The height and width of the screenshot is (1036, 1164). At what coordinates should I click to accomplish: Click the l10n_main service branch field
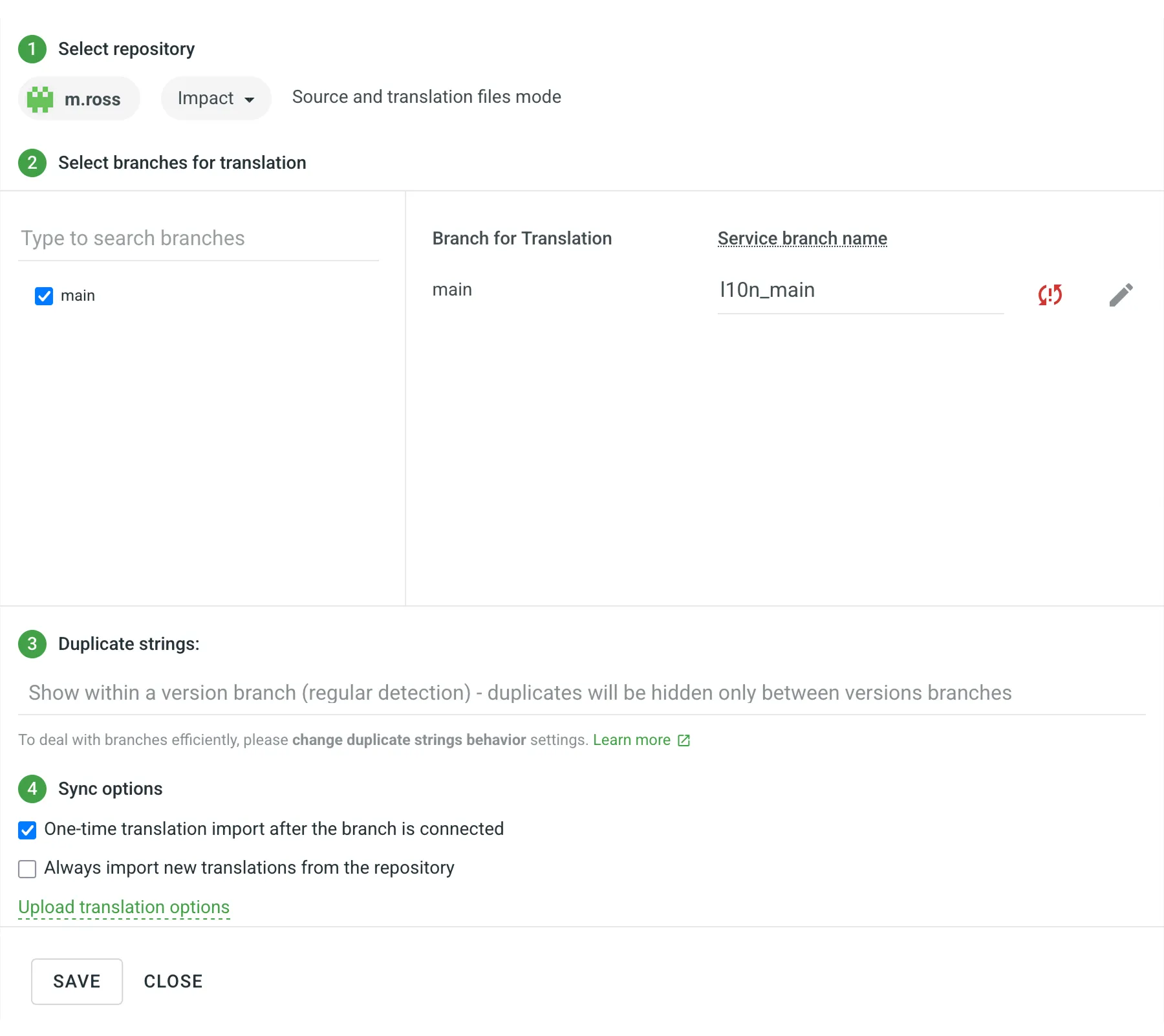click(x=860, y=290)
